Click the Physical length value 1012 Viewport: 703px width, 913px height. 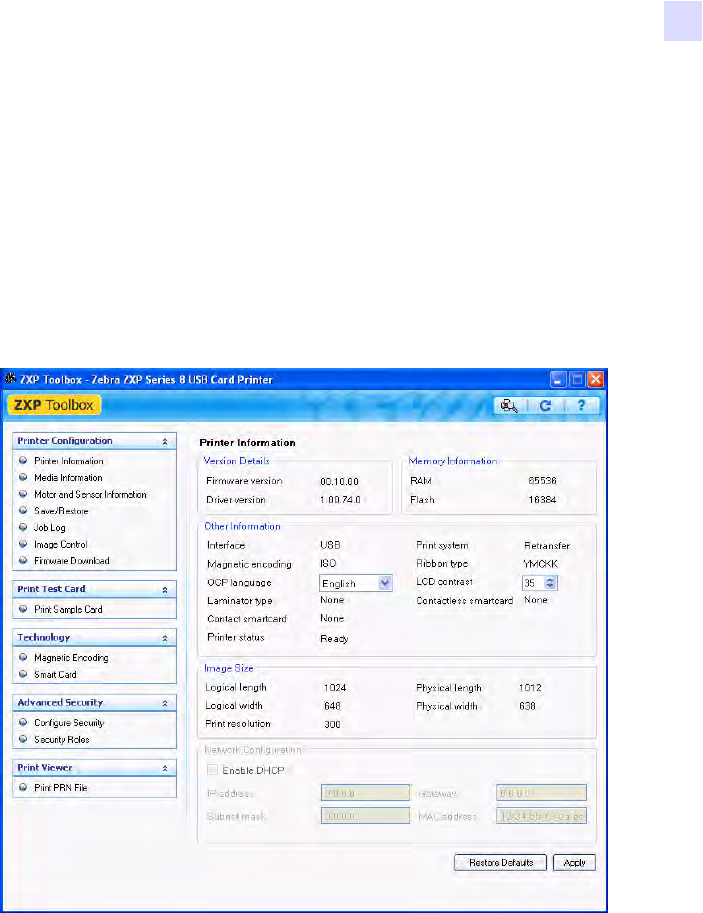pos(530,688)
